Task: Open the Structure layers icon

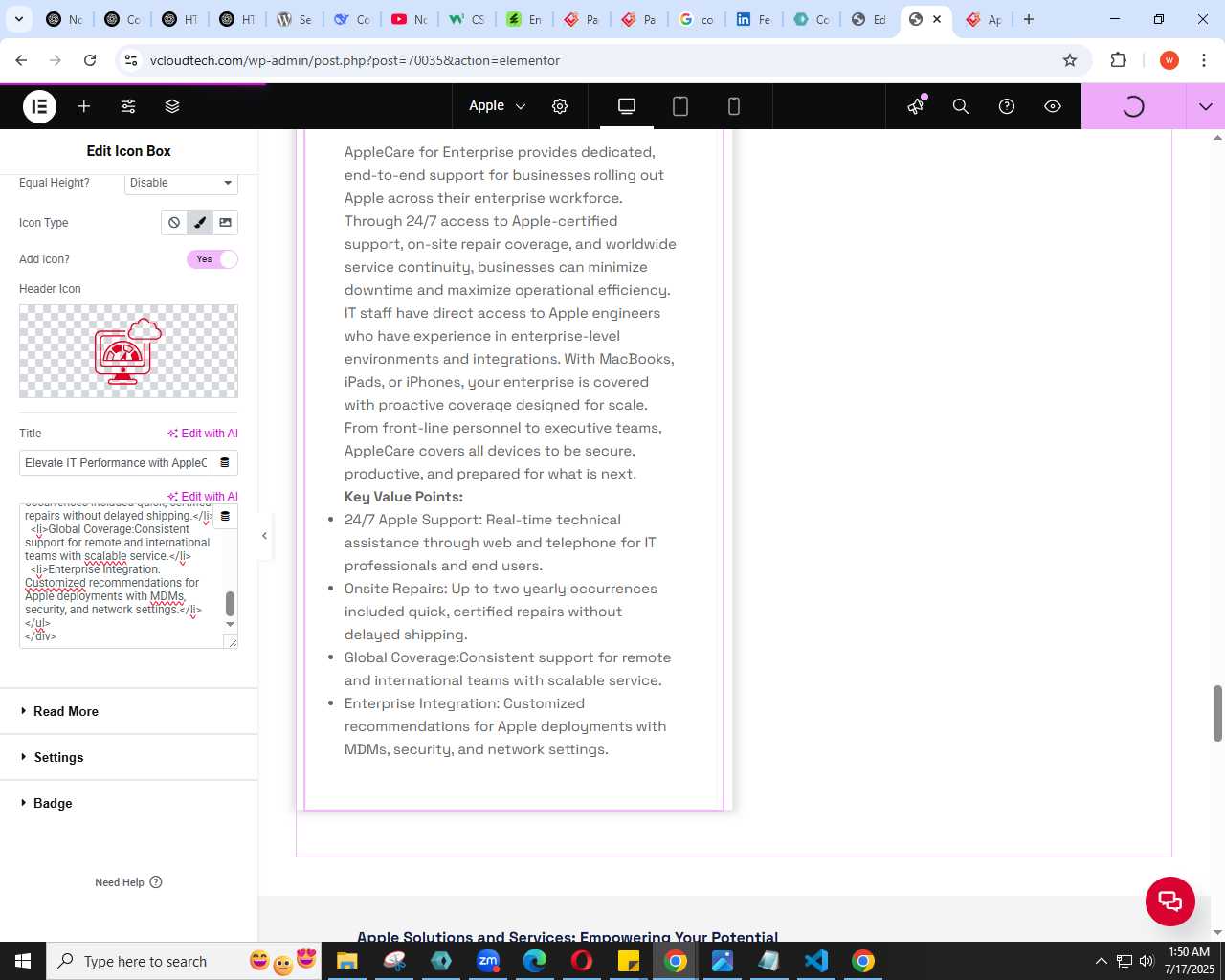Action: coord(172,106)
